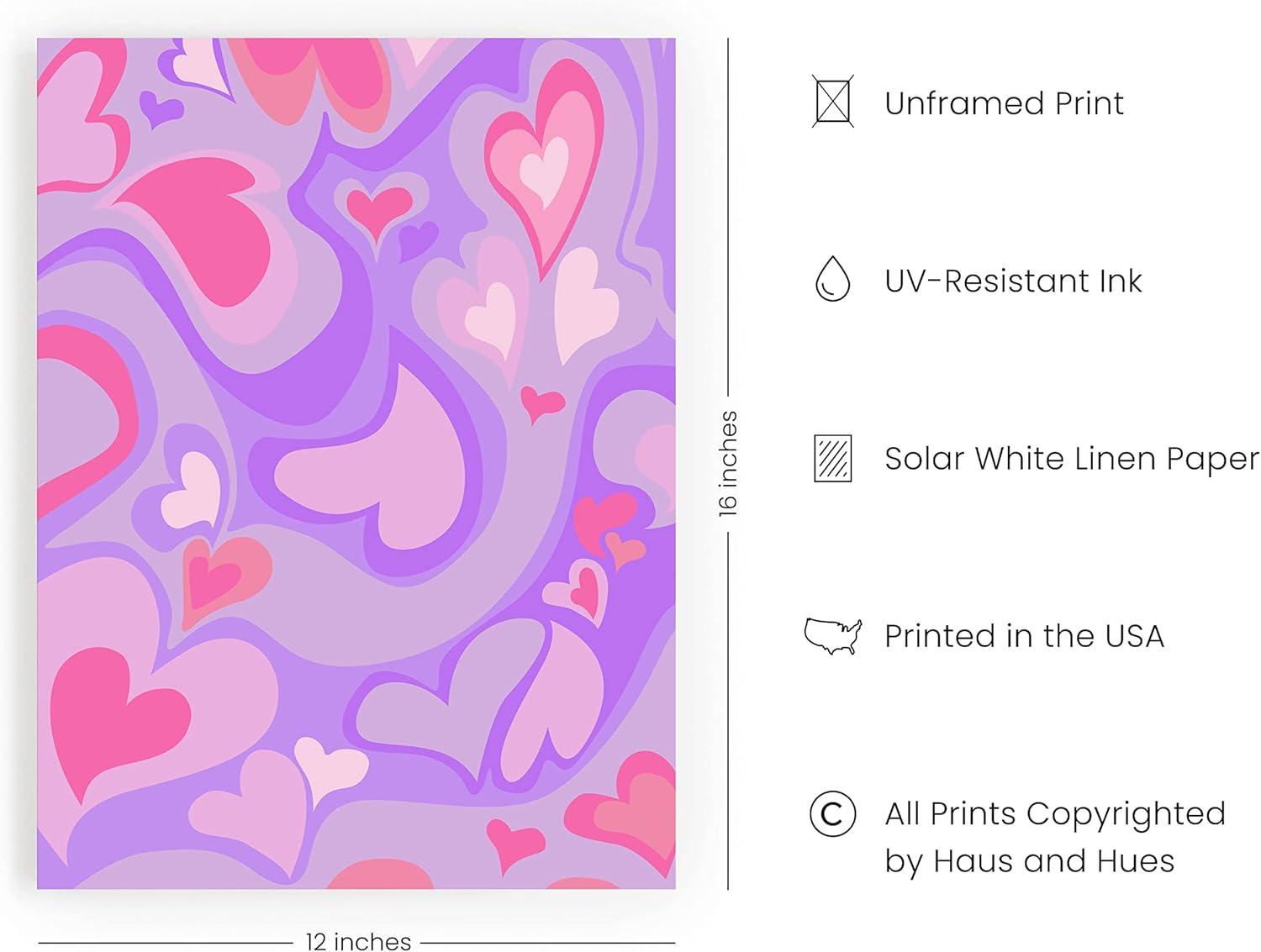Click the UV-resistant ink droplet icon

coord(832,279)
